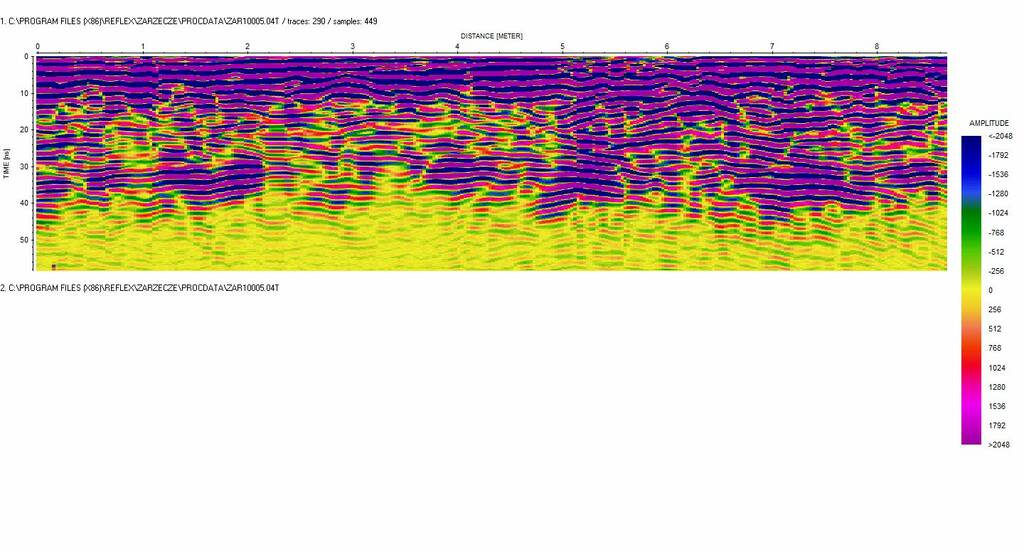Pick the red band of the amplitude color bar

[x=971, y=360]
